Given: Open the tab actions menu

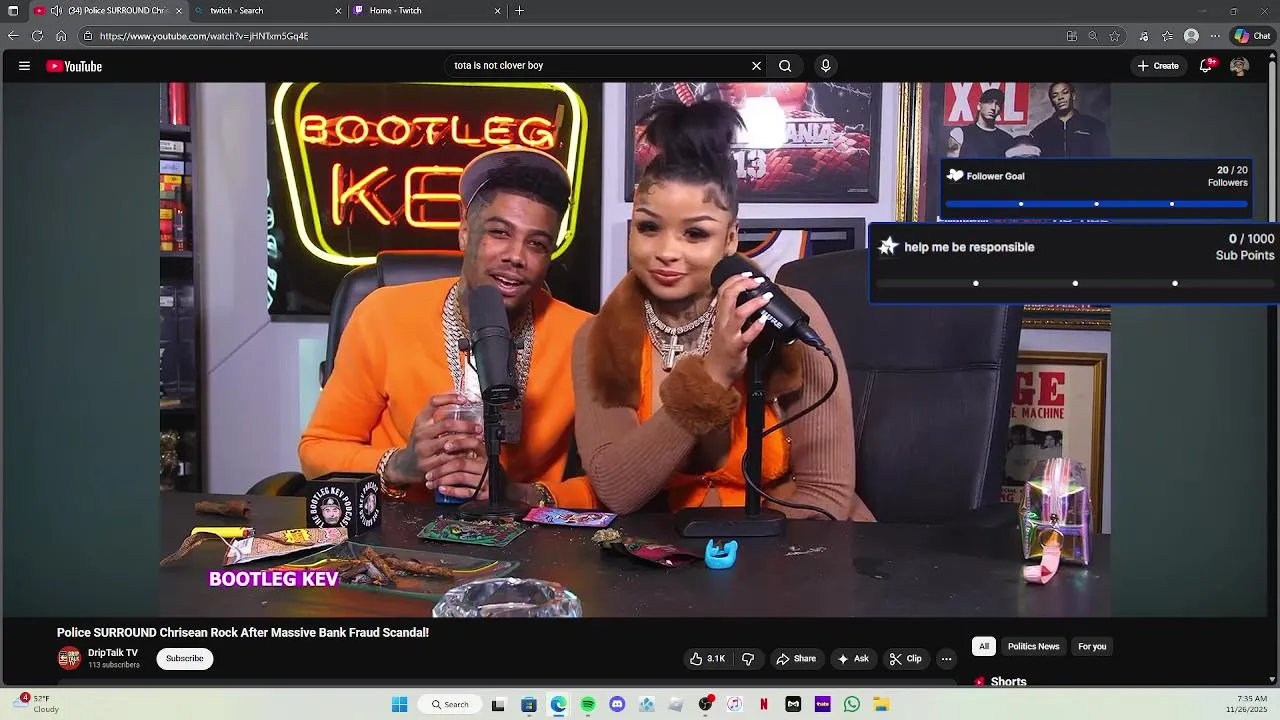Looking at the screenshot, I should pos(13,11).
